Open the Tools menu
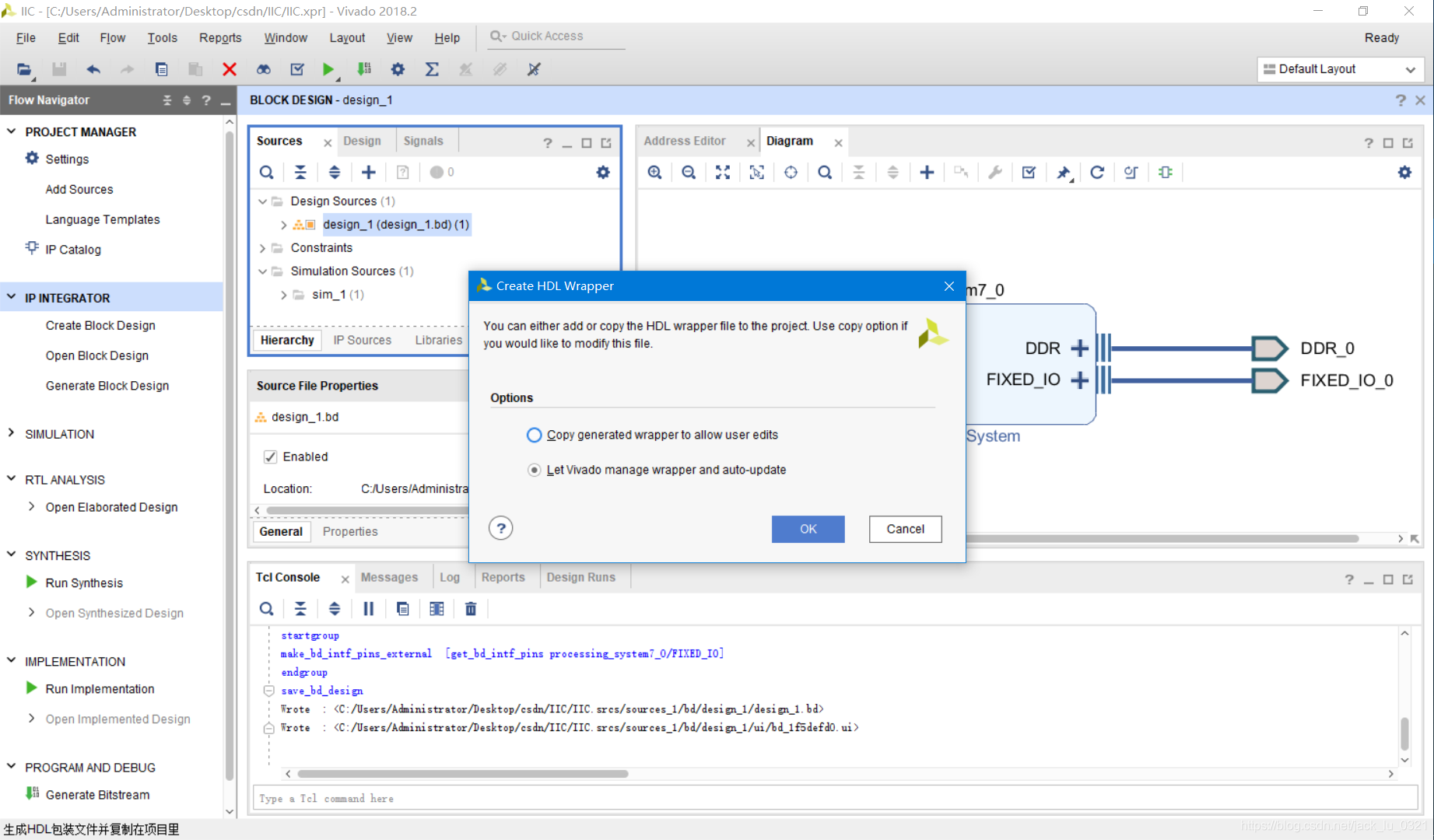The width and height of the screenshot is (1434, 840). [163, 37]
